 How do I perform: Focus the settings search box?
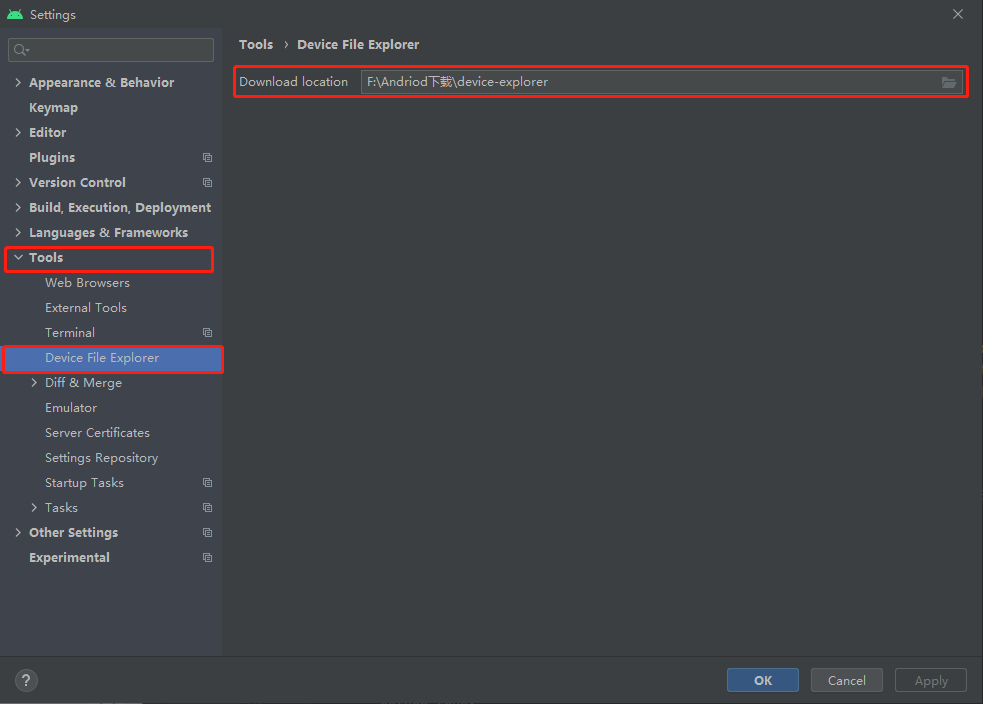[111, 50]
